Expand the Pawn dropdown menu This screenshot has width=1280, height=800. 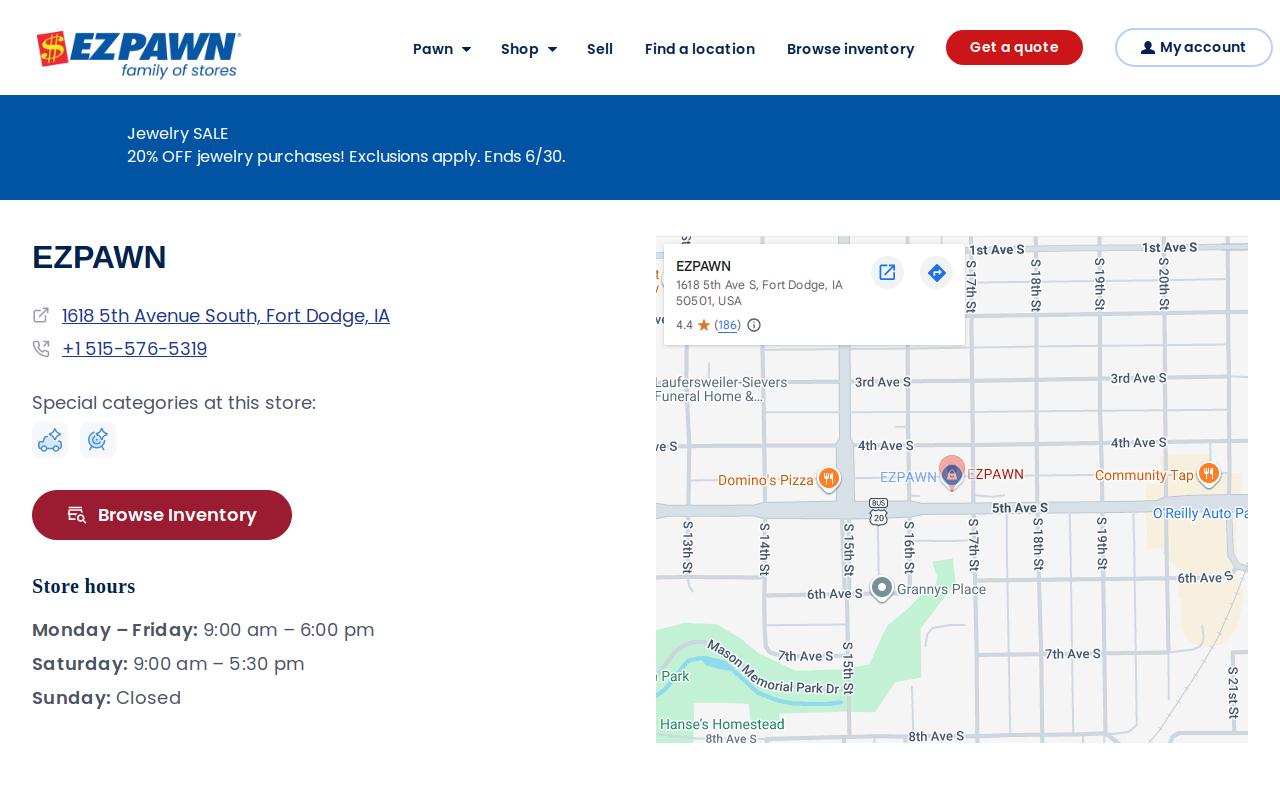coord(442,49)
